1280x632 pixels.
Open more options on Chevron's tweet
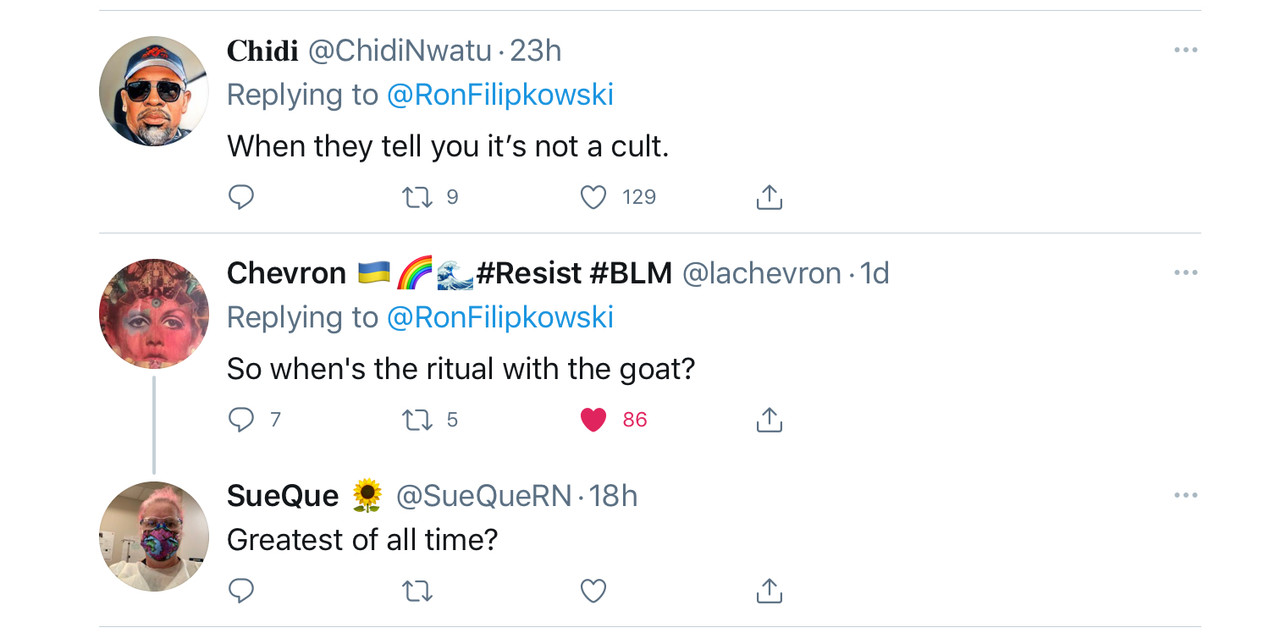pyautogui.click(x=1185, y=273)
